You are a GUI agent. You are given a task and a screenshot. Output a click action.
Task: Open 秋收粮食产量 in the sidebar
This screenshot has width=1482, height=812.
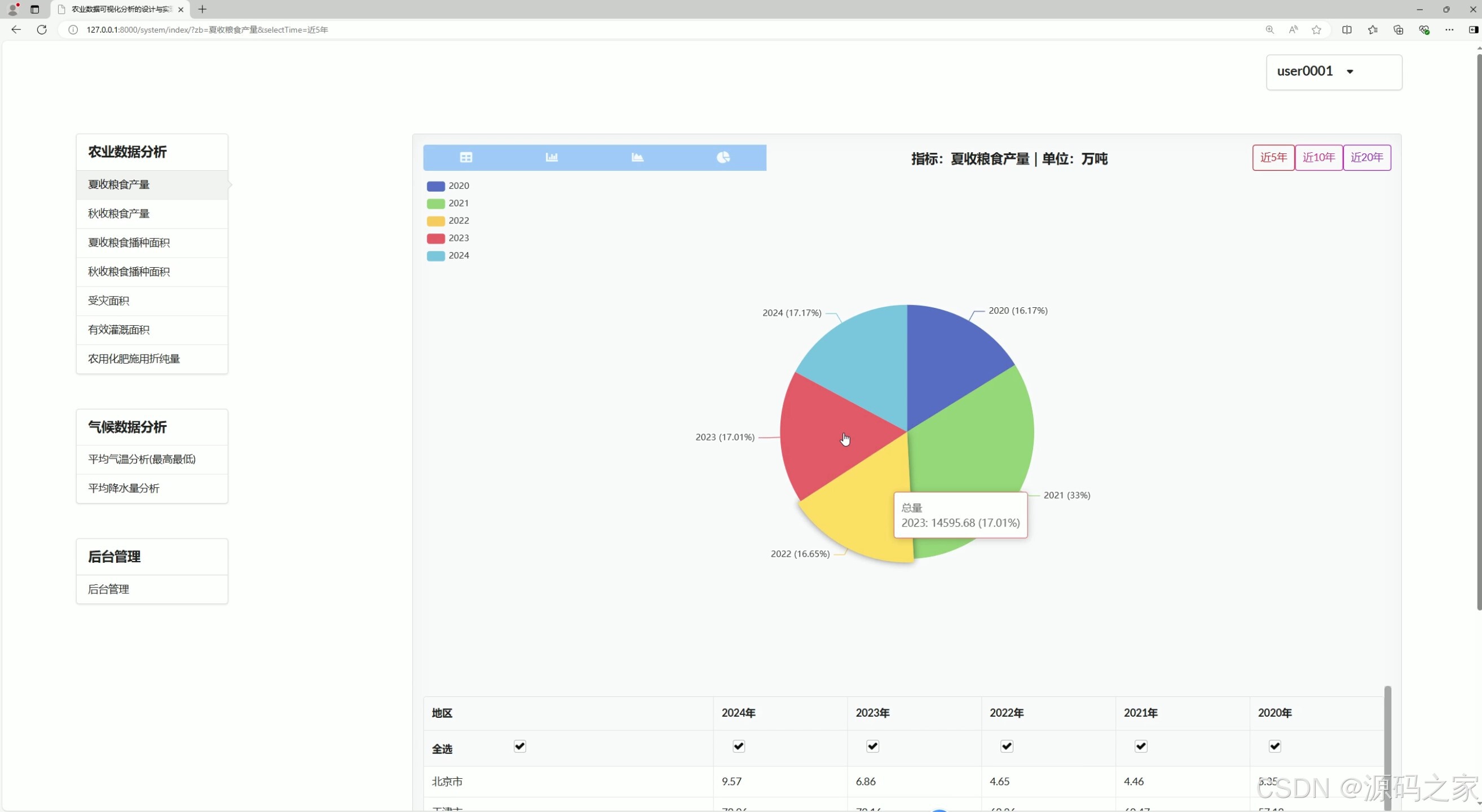(118, 214)
